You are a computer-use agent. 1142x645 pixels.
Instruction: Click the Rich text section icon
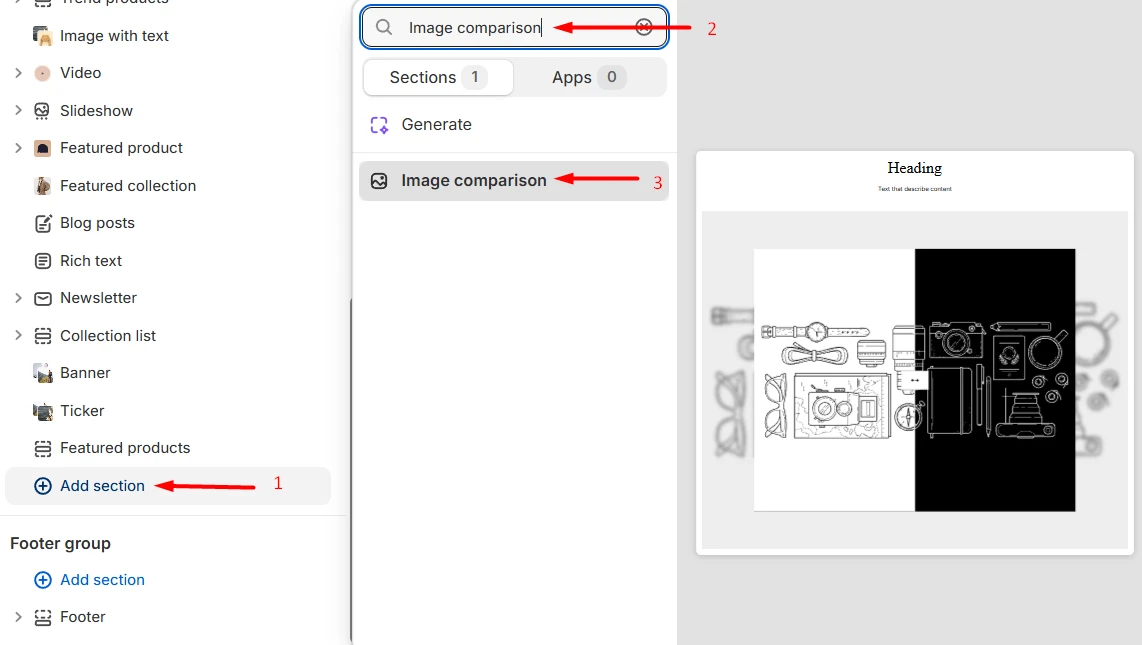click(43, 261)
